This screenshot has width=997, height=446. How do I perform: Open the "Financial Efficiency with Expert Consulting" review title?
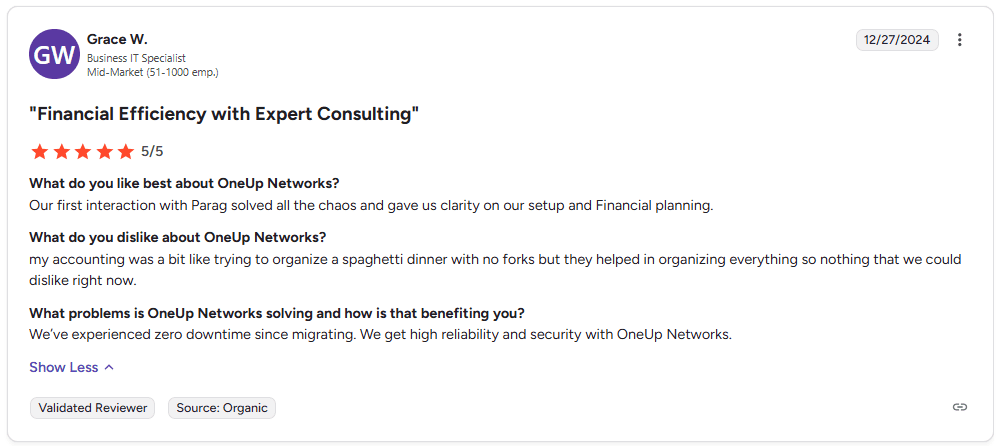224,114
